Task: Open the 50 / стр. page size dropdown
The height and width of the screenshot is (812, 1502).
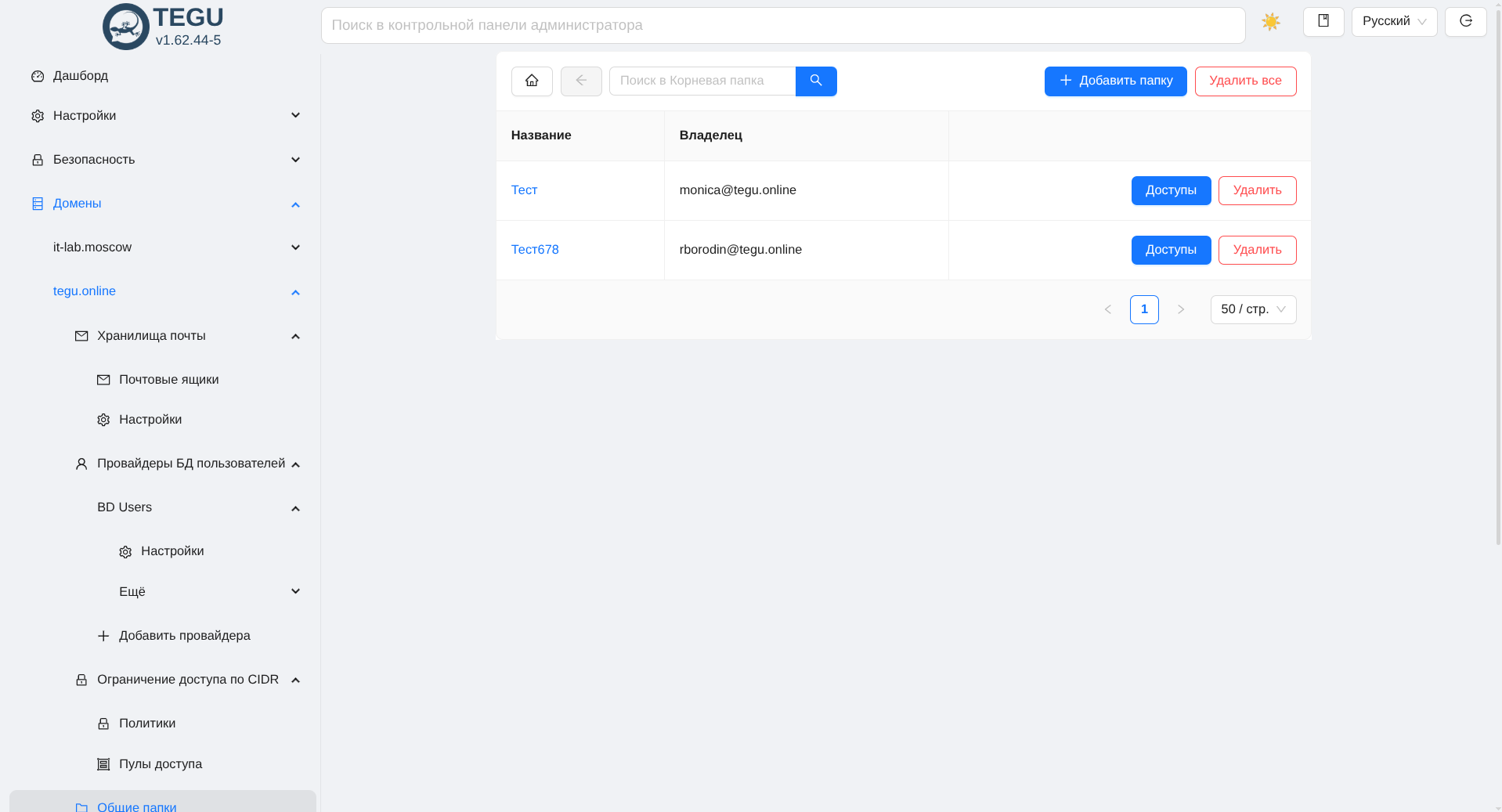Action: (1253, 309)
